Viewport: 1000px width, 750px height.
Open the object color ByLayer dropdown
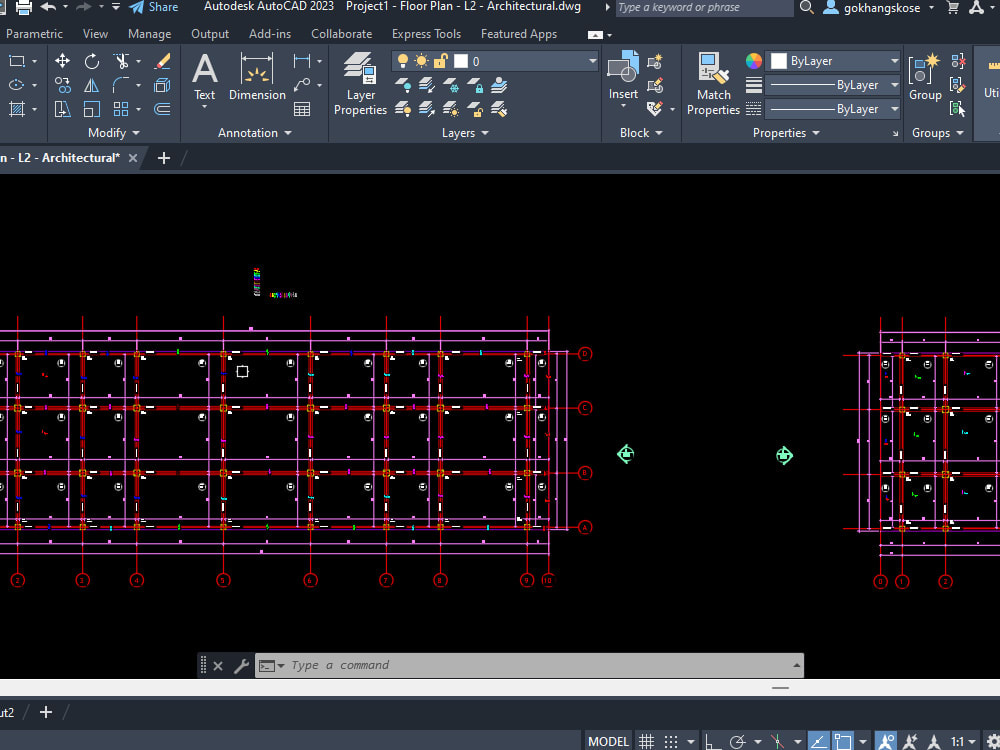(892, 60)
